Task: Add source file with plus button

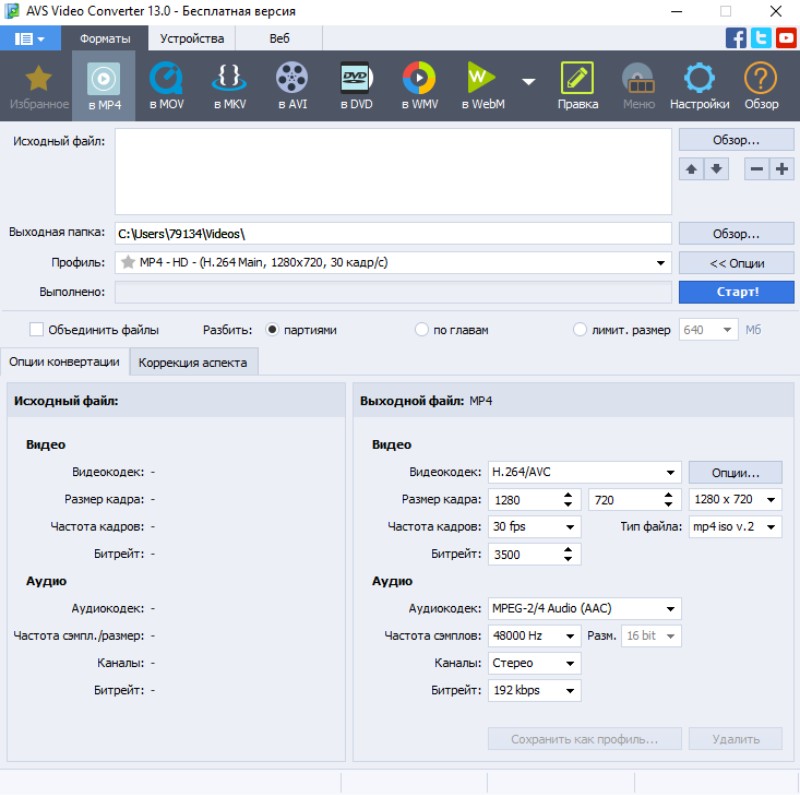Action: [782, 169]
